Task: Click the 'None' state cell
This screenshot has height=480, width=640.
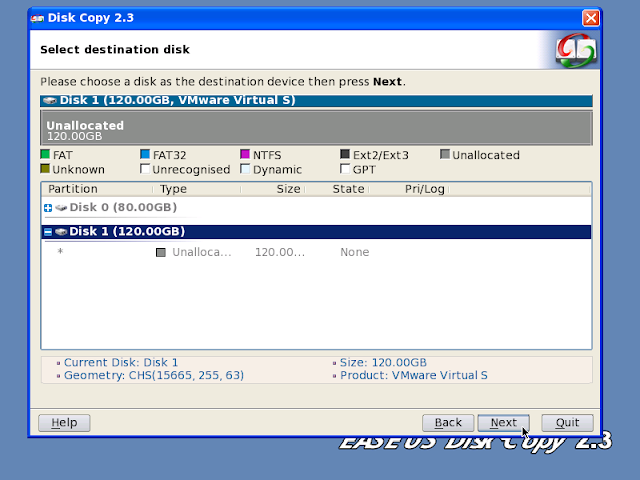Action: click(x=354, y=252)
